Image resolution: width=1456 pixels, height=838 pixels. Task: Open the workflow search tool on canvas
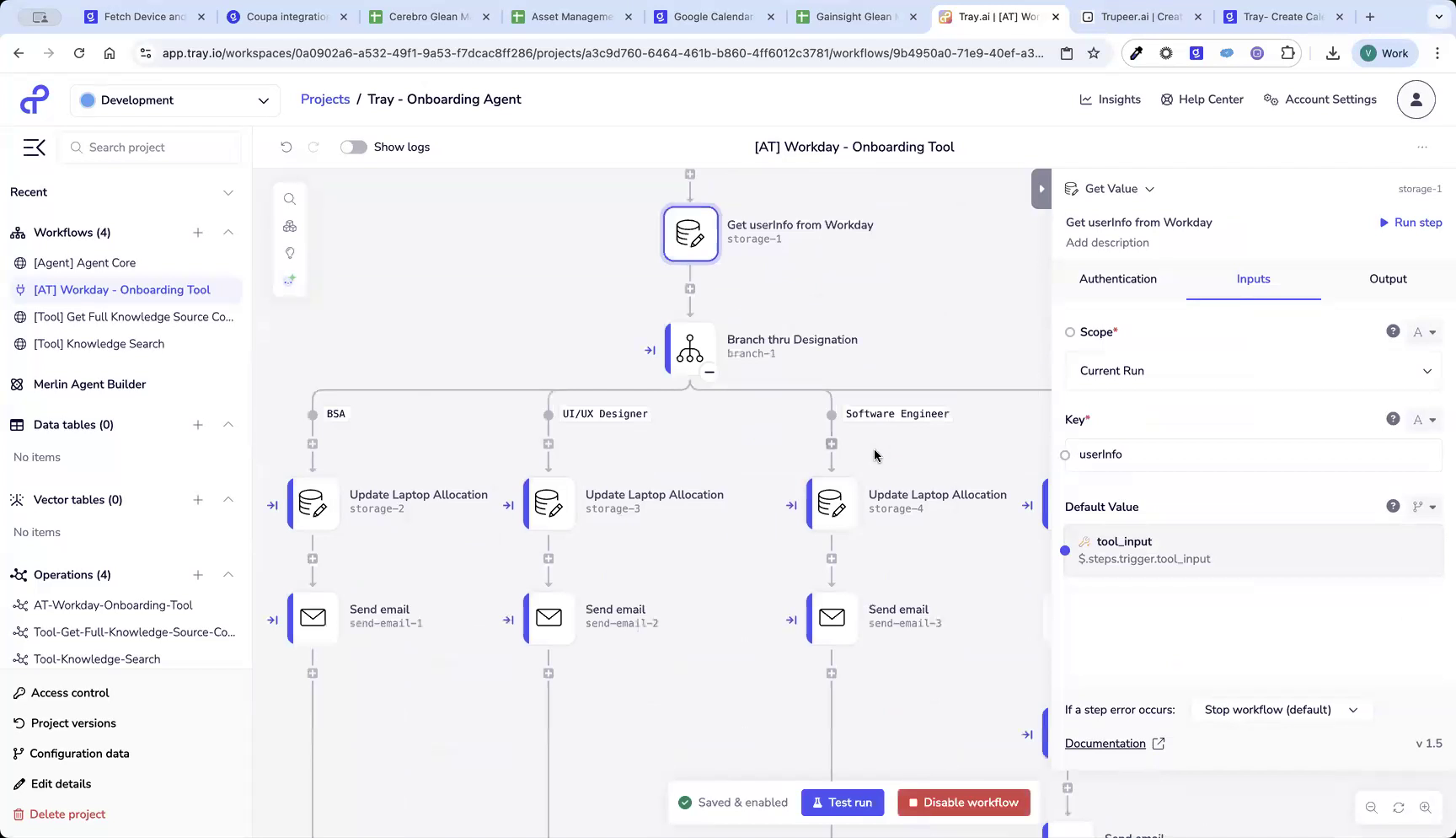coord(290,199)
